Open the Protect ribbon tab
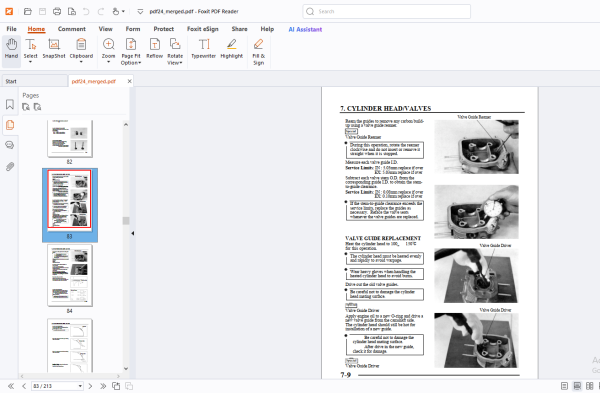This screenshot has width=600, height=393. [163, 29]
